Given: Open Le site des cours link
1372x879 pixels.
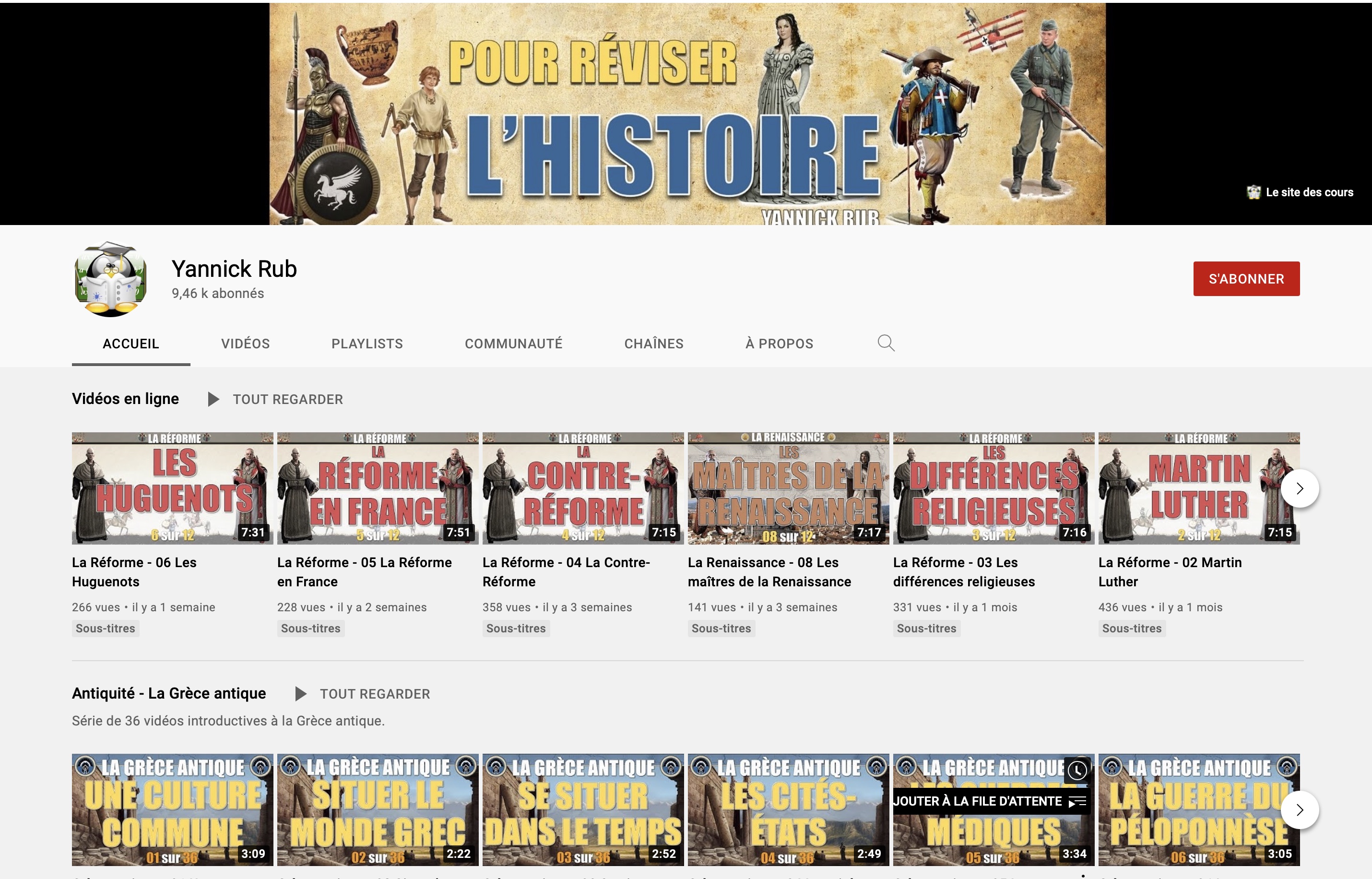Looking at the screenshot, I should (x=1309, y=192).
